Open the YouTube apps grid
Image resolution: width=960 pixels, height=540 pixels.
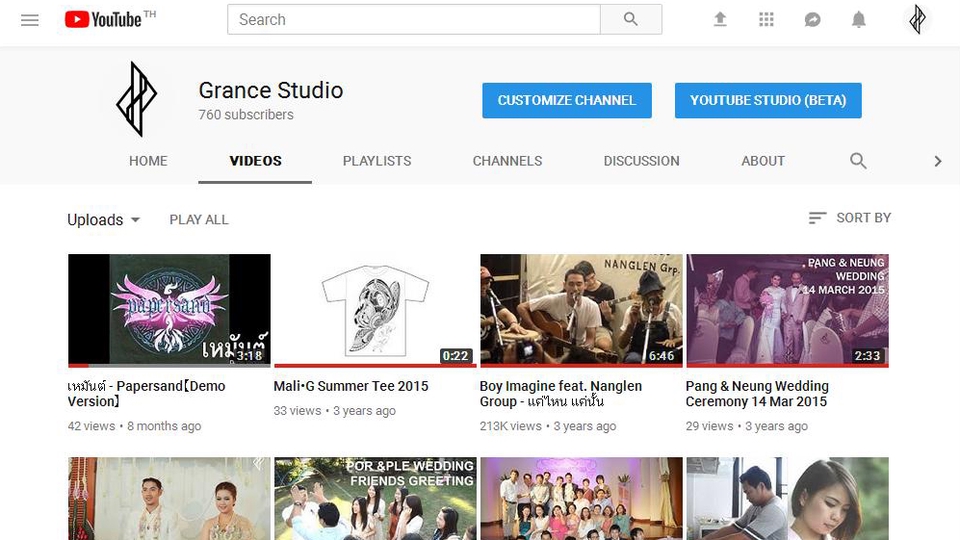(766, 20)
